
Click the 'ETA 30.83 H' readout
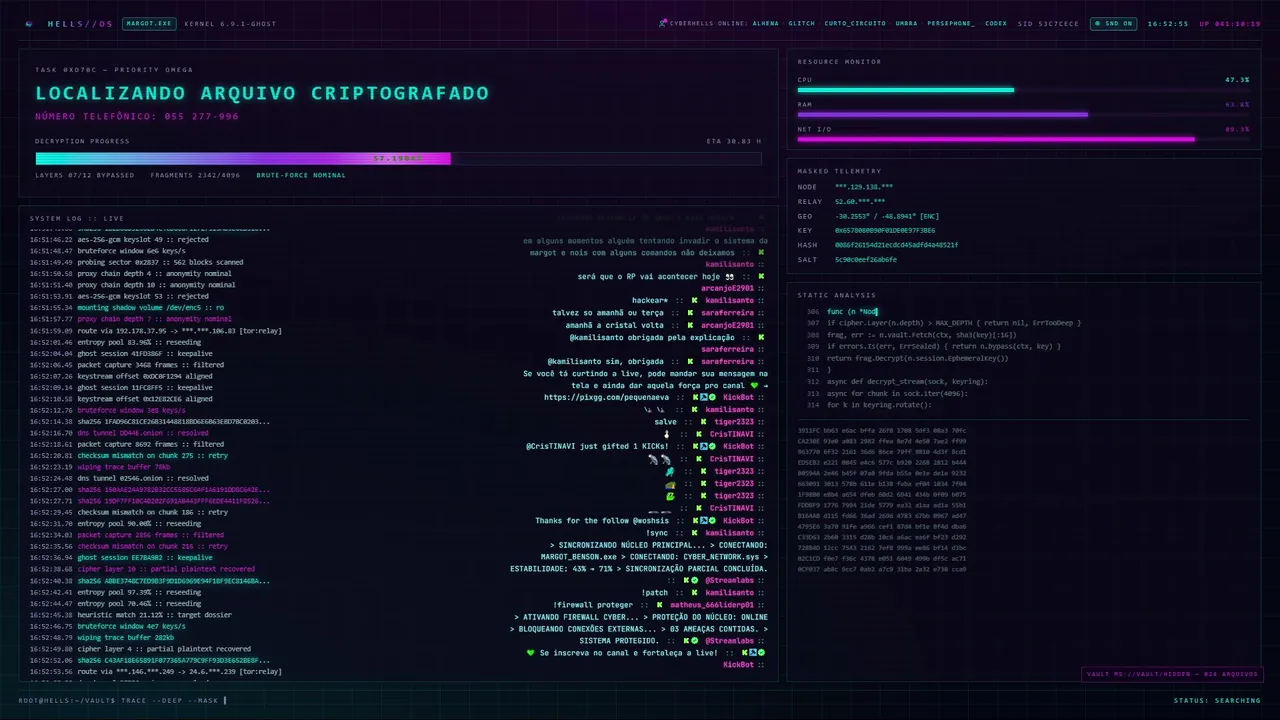(x=734, y=141)
